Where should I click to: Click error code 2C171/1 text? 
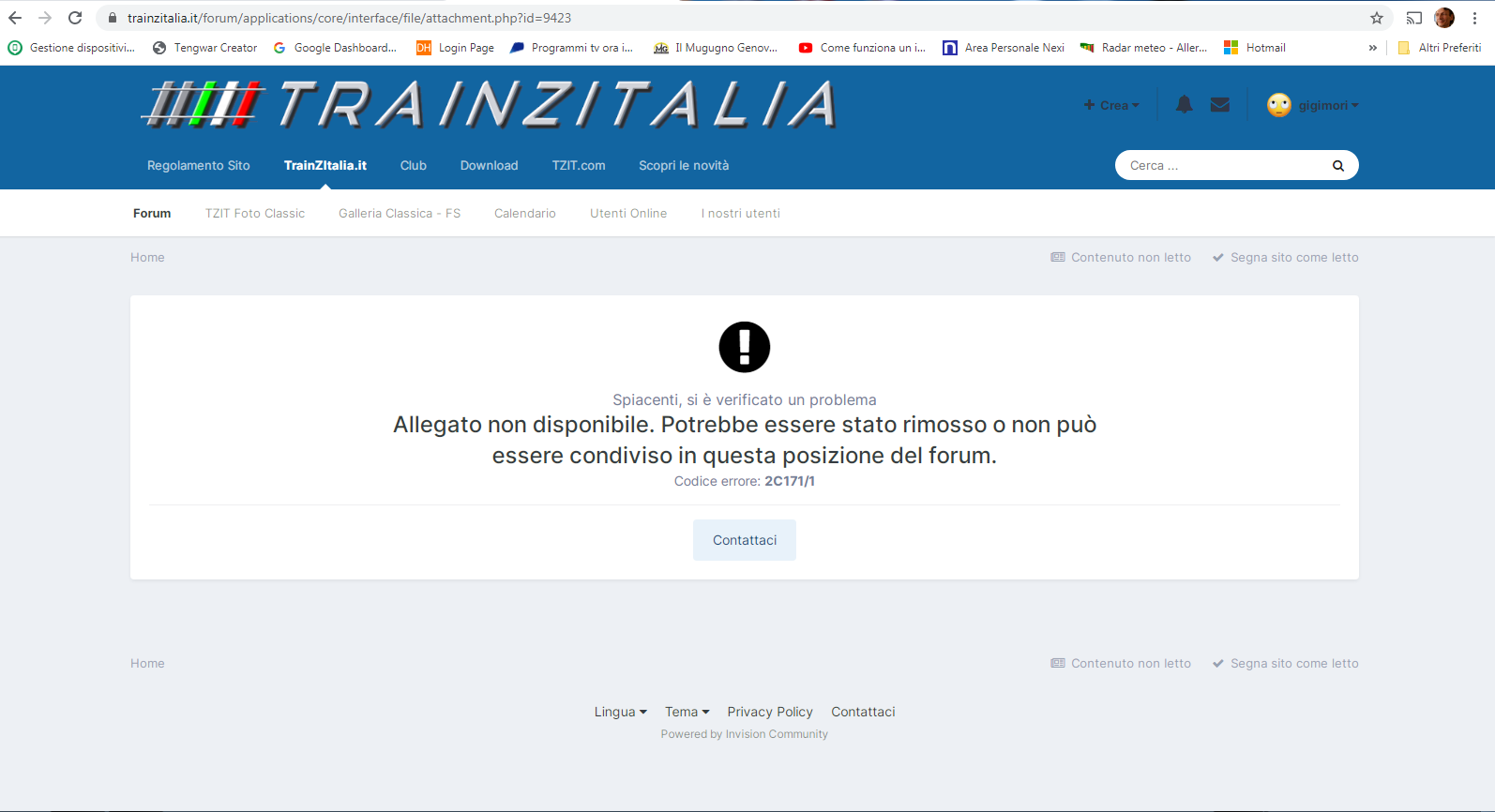pyautogui.click(x=790, y=481)
